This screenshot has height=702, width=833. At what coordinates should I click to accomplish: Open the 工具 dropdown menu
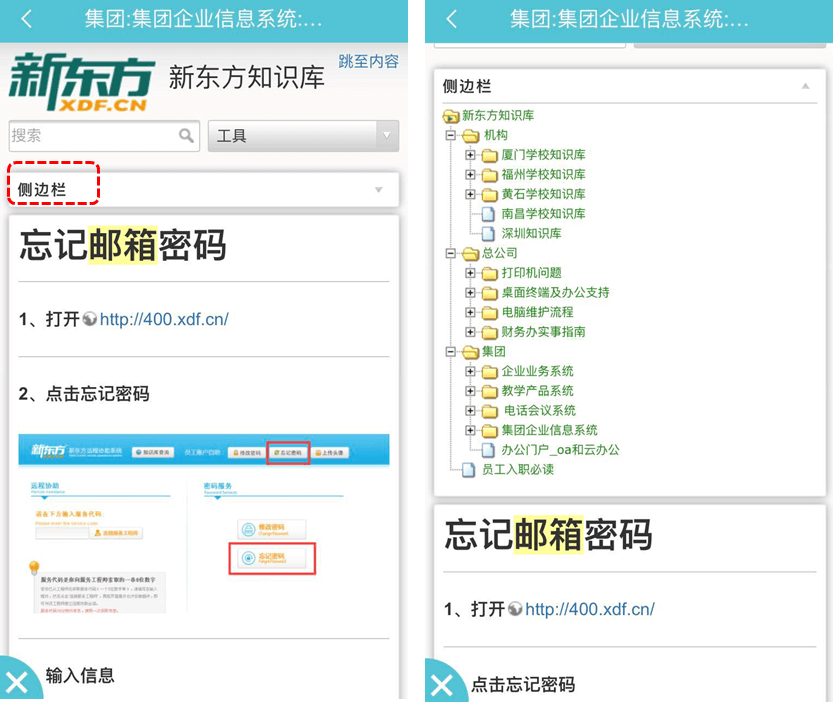pos(303,136)
